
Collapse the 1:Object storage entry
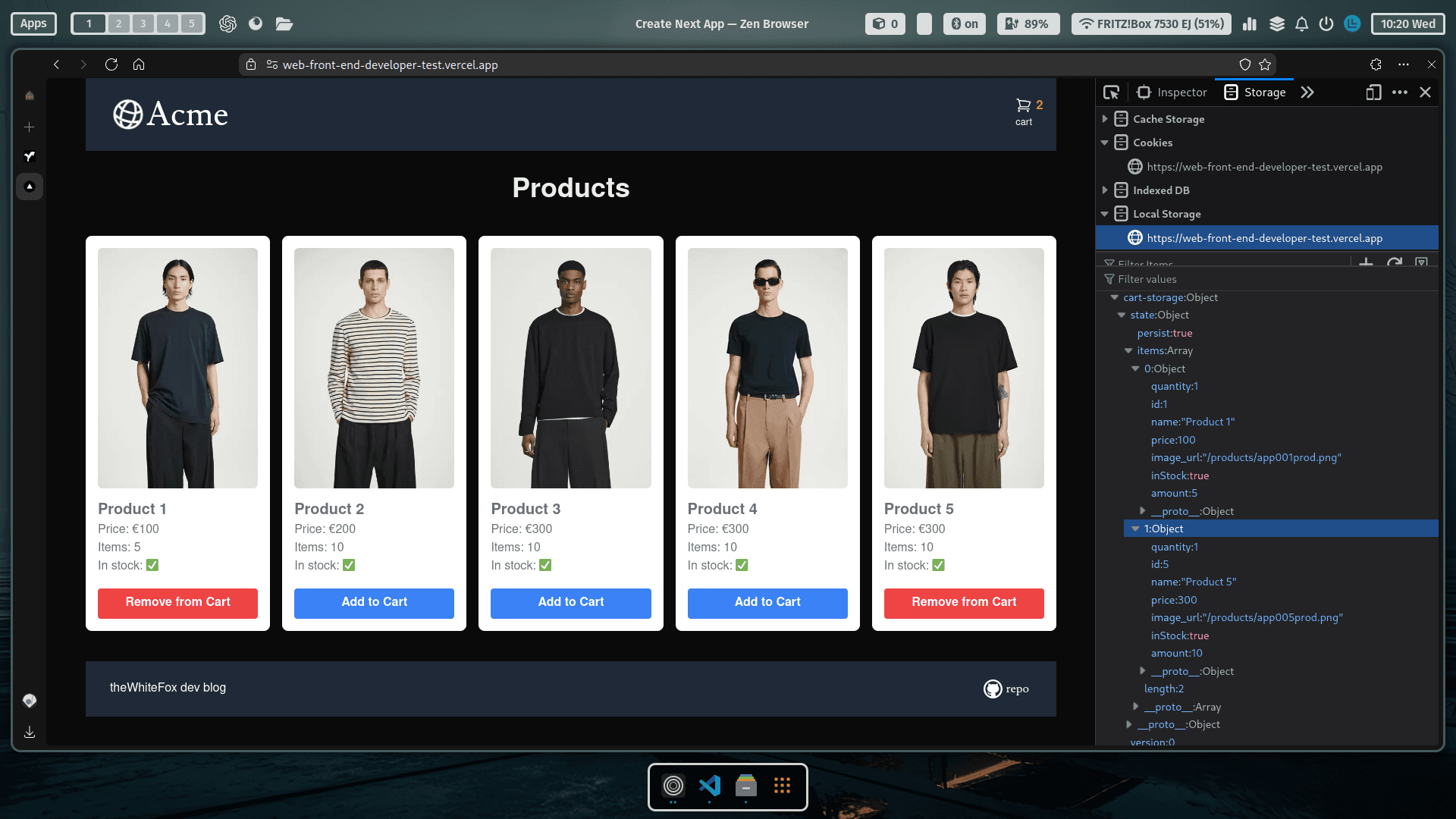tap(1135, 529)
